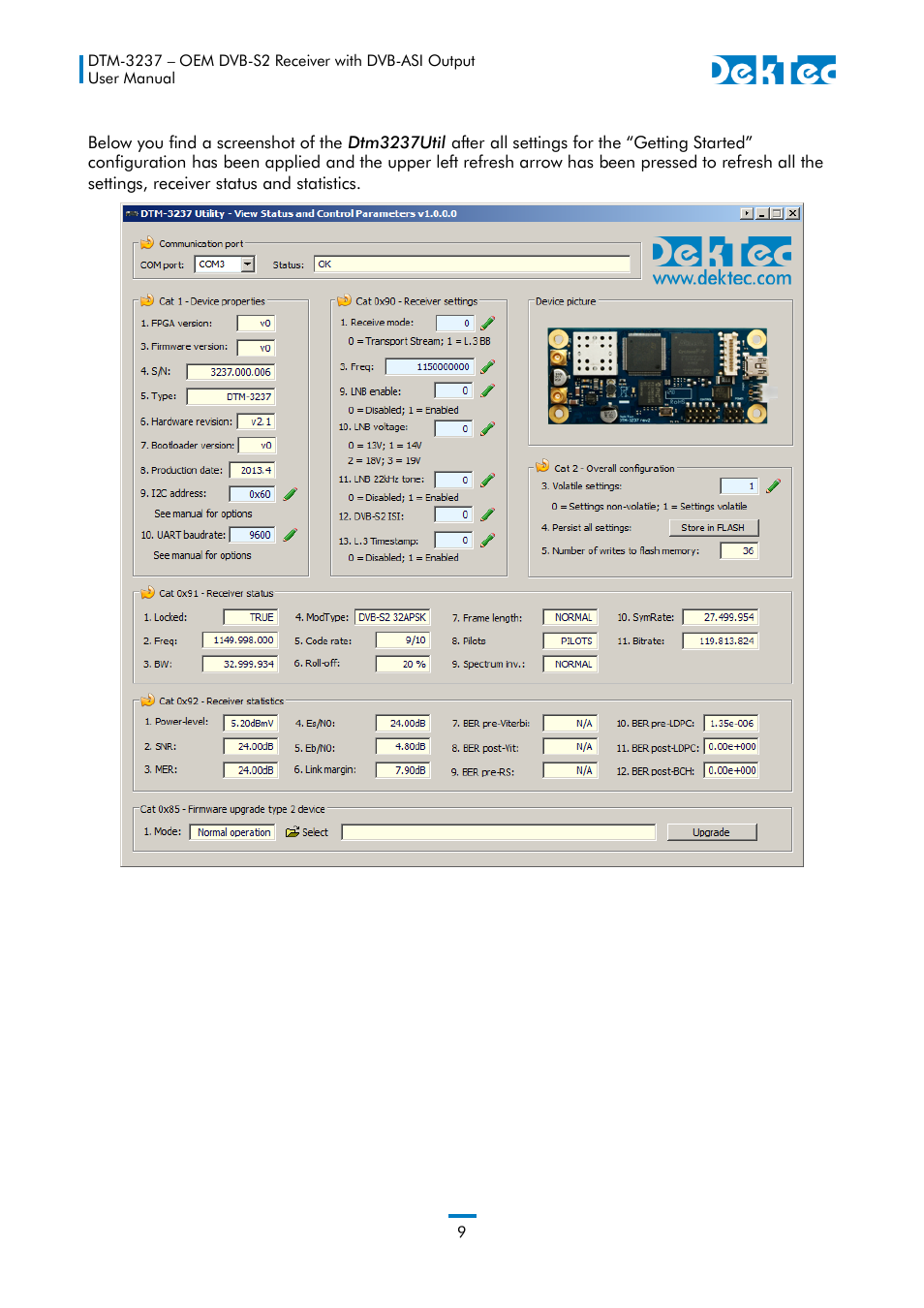Click the DekTec logo in utility window
Viewport: 924px width, 1308px height.
pos(722,253)
